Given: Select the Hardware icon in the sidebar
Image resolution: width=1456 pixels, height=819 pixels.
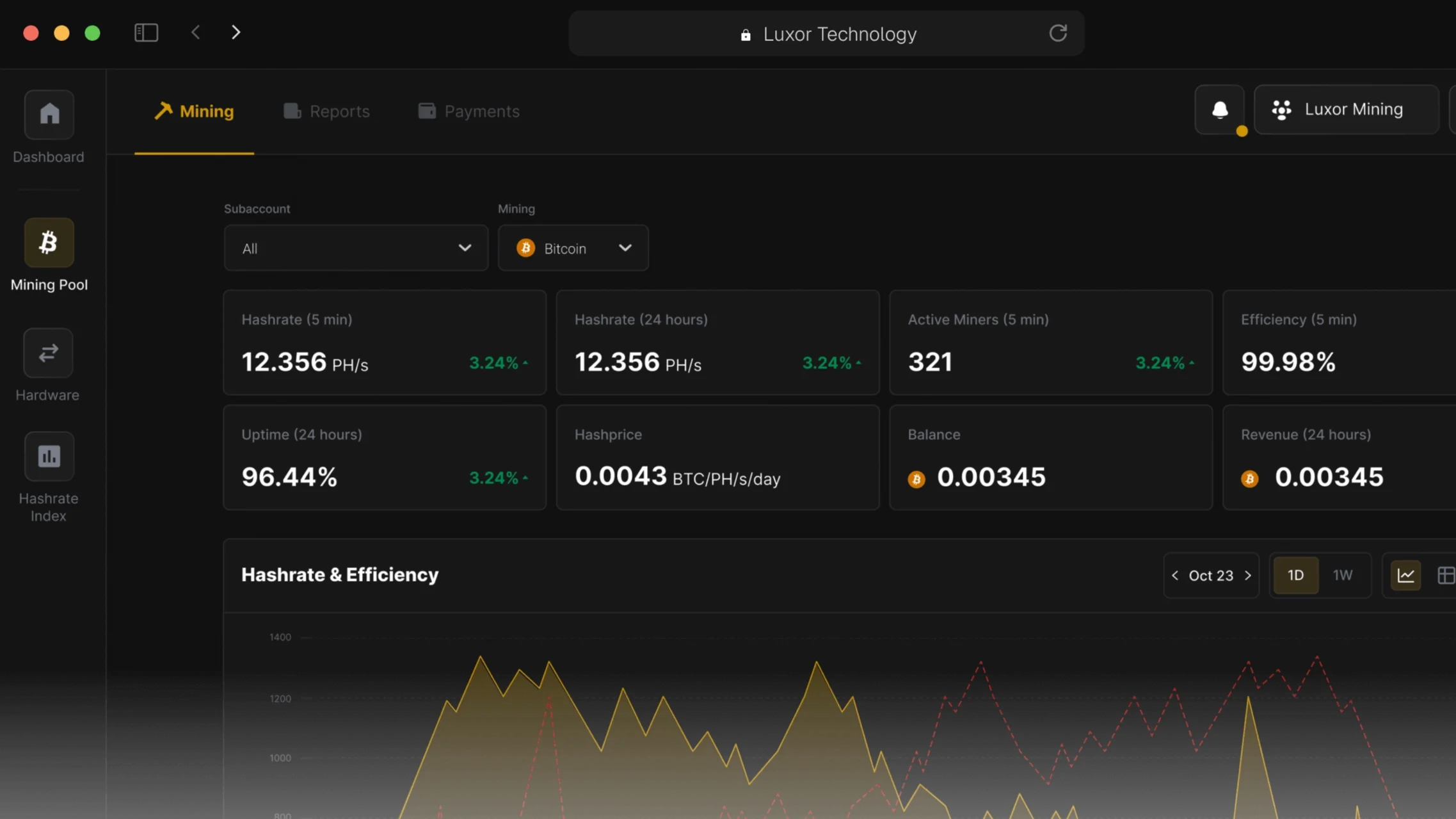Looking at the screenshot, I should [x=47, y=353].
